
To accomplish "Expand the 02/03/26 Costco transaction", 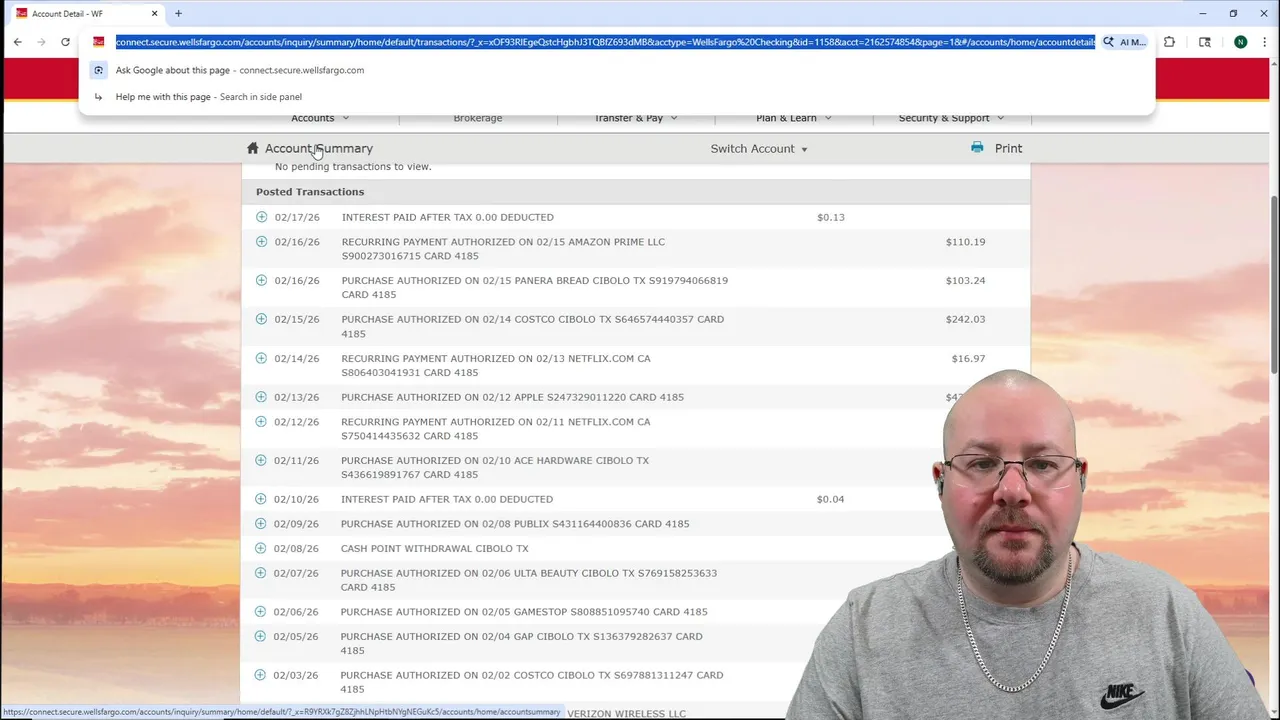I will coord(261,675).
